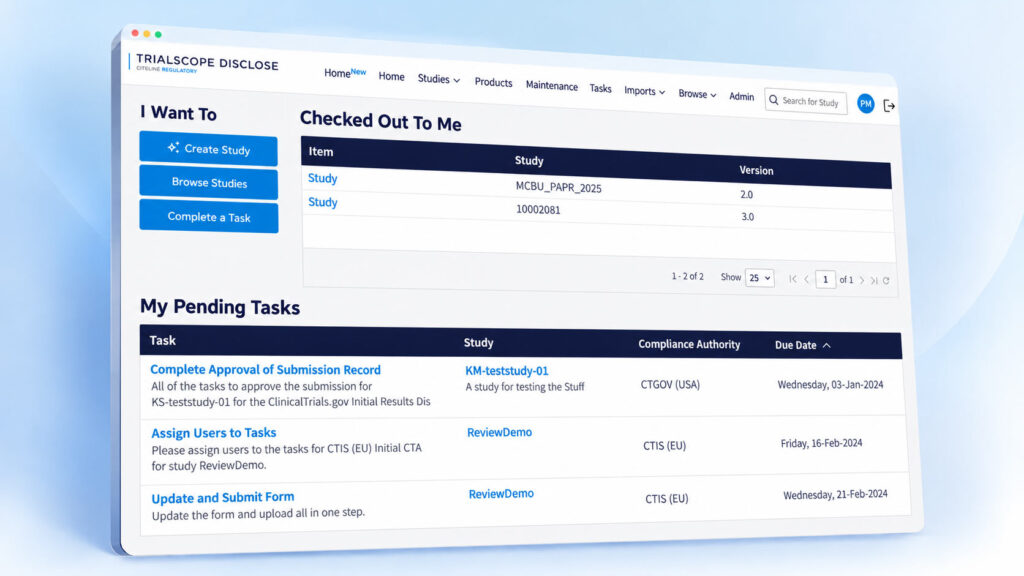1024x576 pixels.
Task: Open Assign Users to Tasks link
Action: (214, 433)
